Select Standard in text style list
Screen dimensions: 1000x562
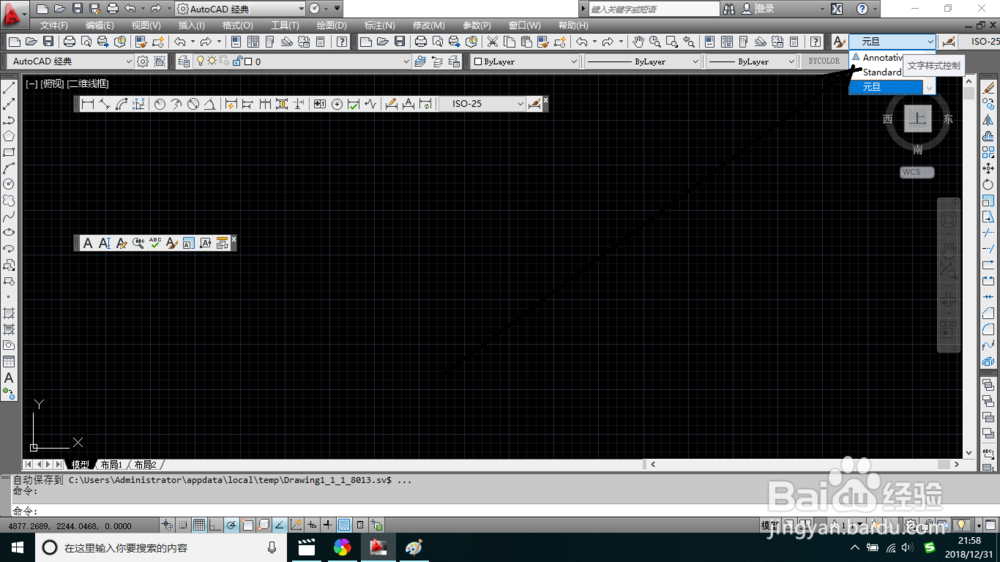882,72
